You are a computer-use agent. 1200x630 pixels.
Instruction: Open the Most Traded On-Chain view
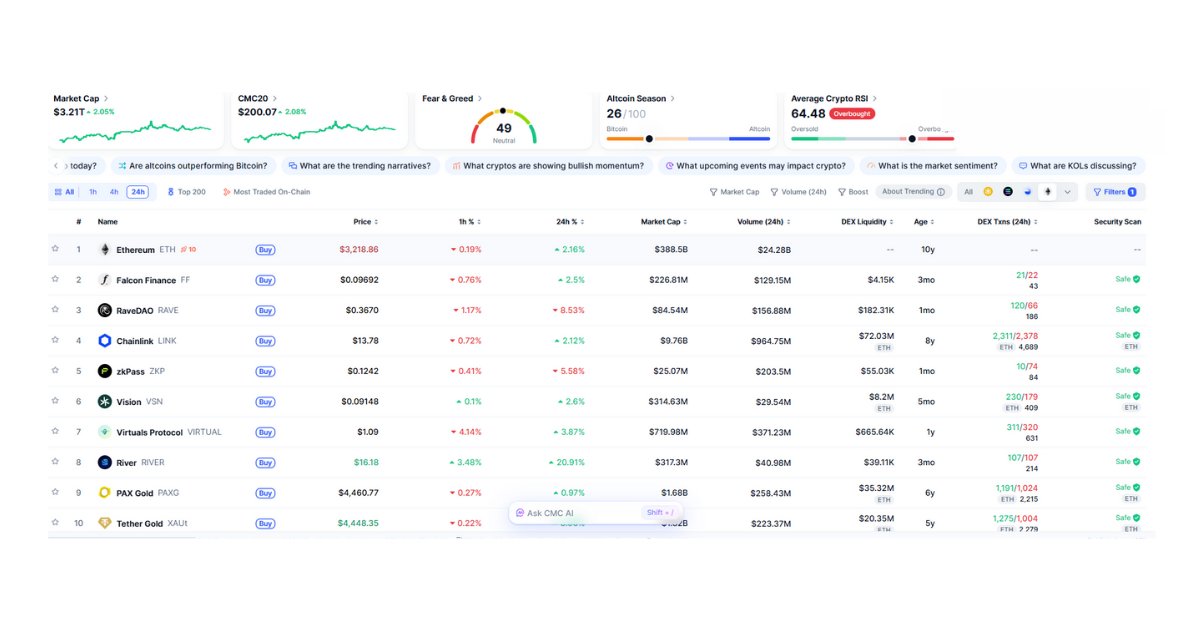tap(266, 191)
